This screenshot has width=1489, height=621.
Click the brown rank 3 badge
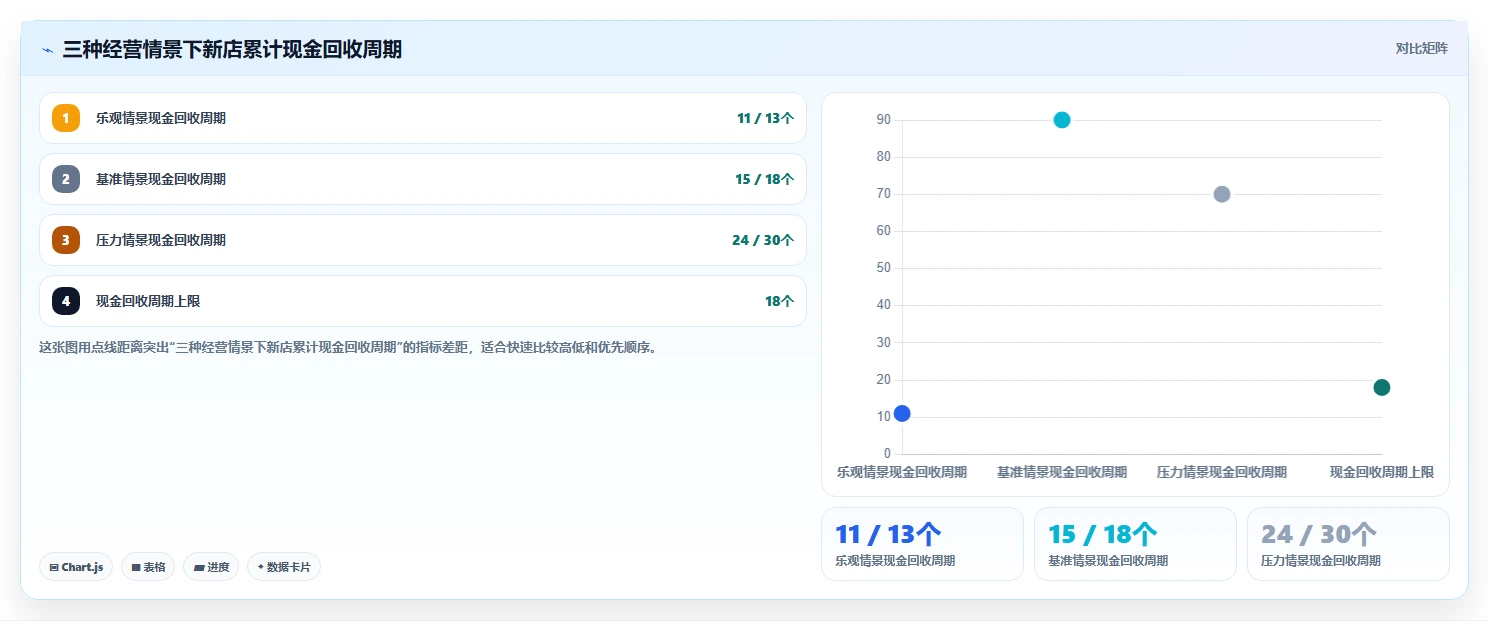66,240
